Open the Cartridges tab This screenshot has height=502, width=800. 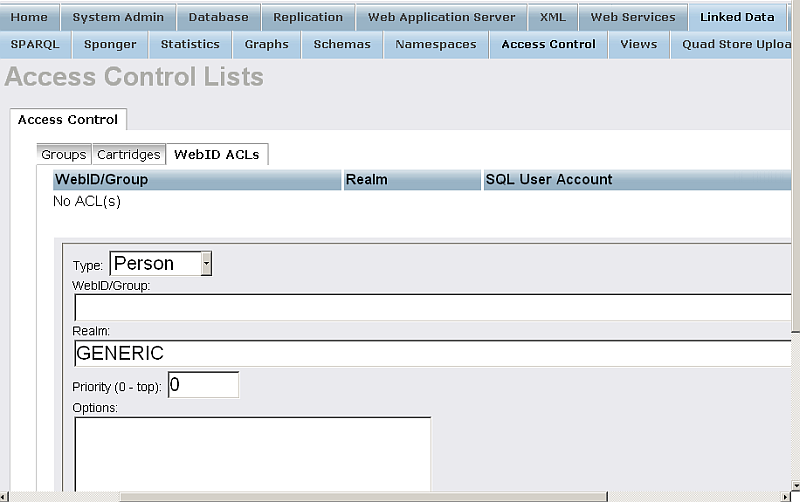point(129,155)
